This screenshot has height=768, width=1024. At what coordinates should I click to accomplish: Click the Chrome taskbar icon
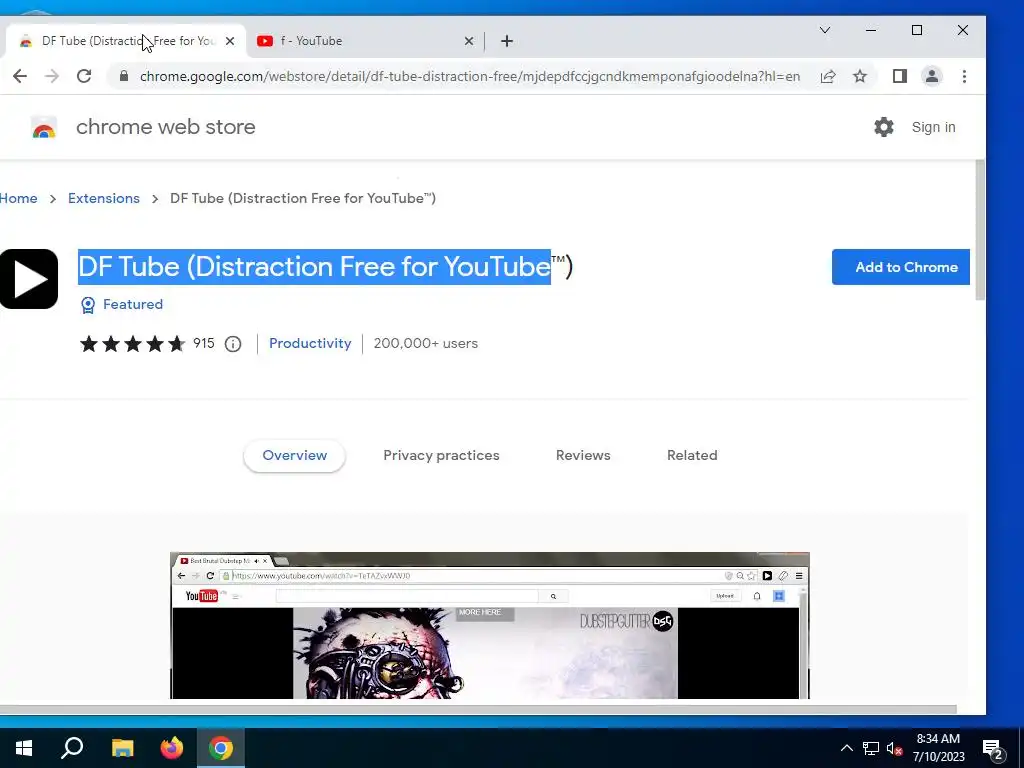(x=221, y=748)
